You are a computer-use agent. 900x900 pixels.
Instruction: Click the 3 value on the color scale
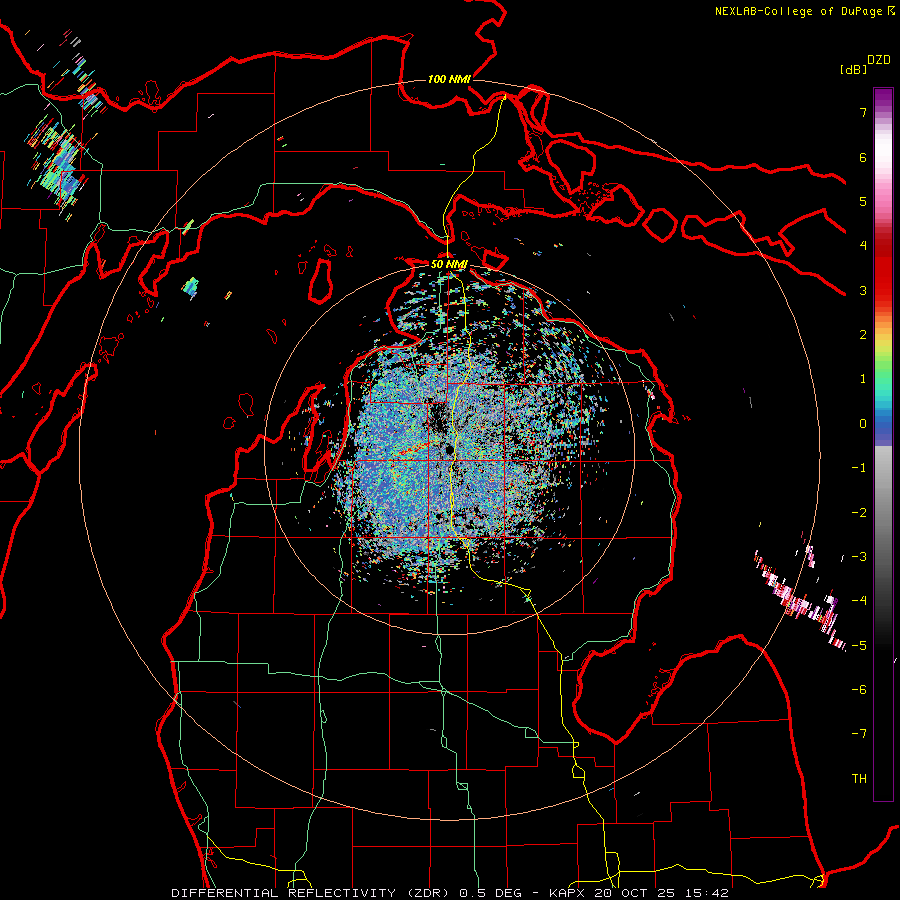(863, 290)
